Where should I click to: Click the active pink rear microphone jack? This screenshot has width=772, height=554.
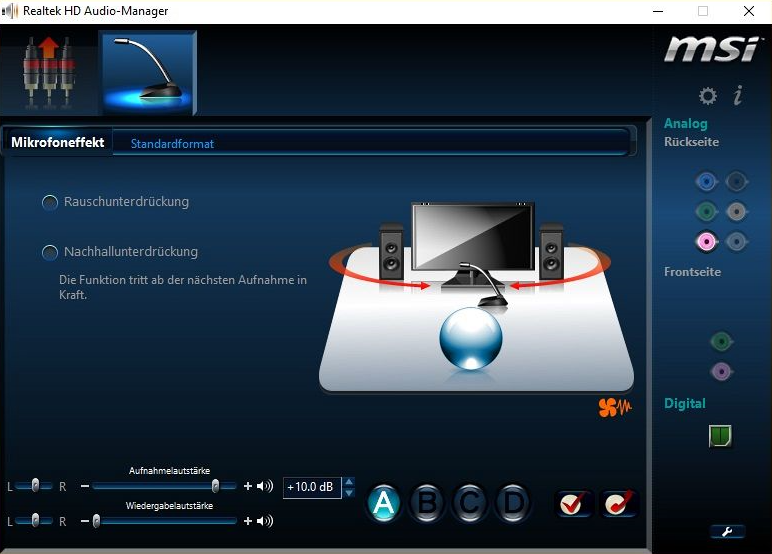pyautogui.click(x=707, y=241)
